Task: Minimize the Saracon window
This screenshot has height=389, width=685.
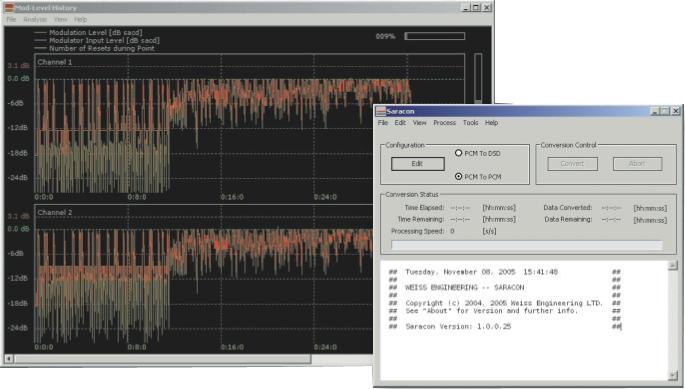Action: [x=654, y=111]
